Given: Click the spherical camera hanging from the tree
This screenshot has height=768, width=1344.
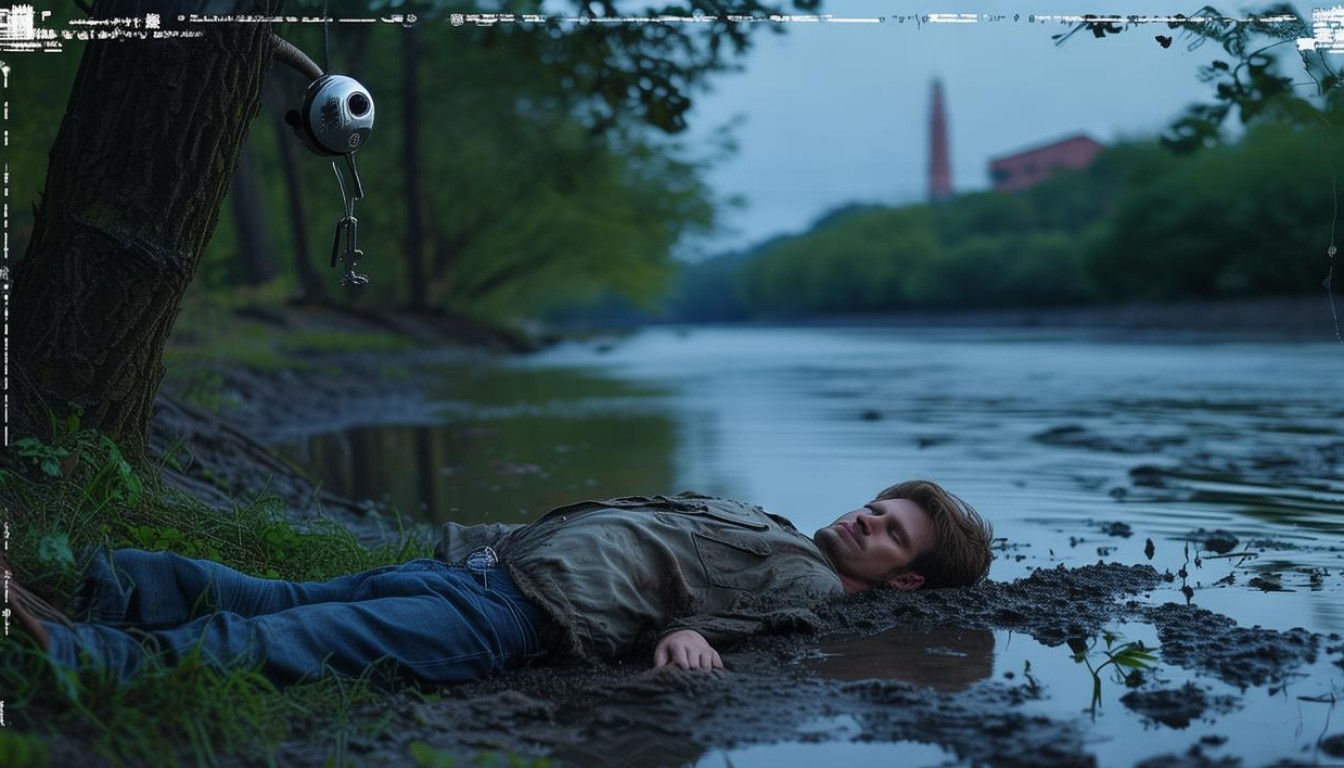Looking at the screenshot, I should (337, 115).
